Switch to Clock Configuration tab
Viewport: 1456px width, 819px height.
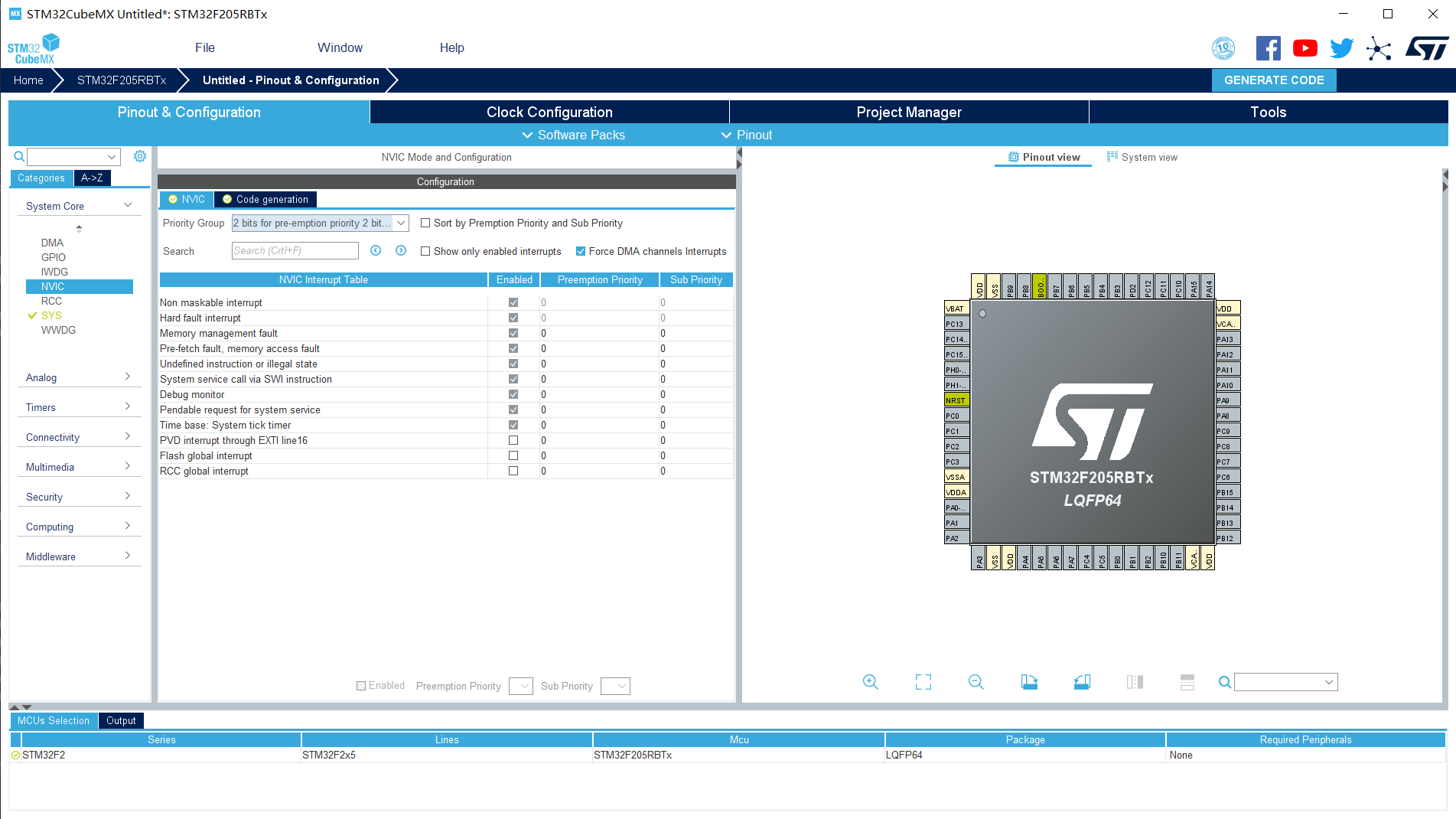(x=549, y=112)
